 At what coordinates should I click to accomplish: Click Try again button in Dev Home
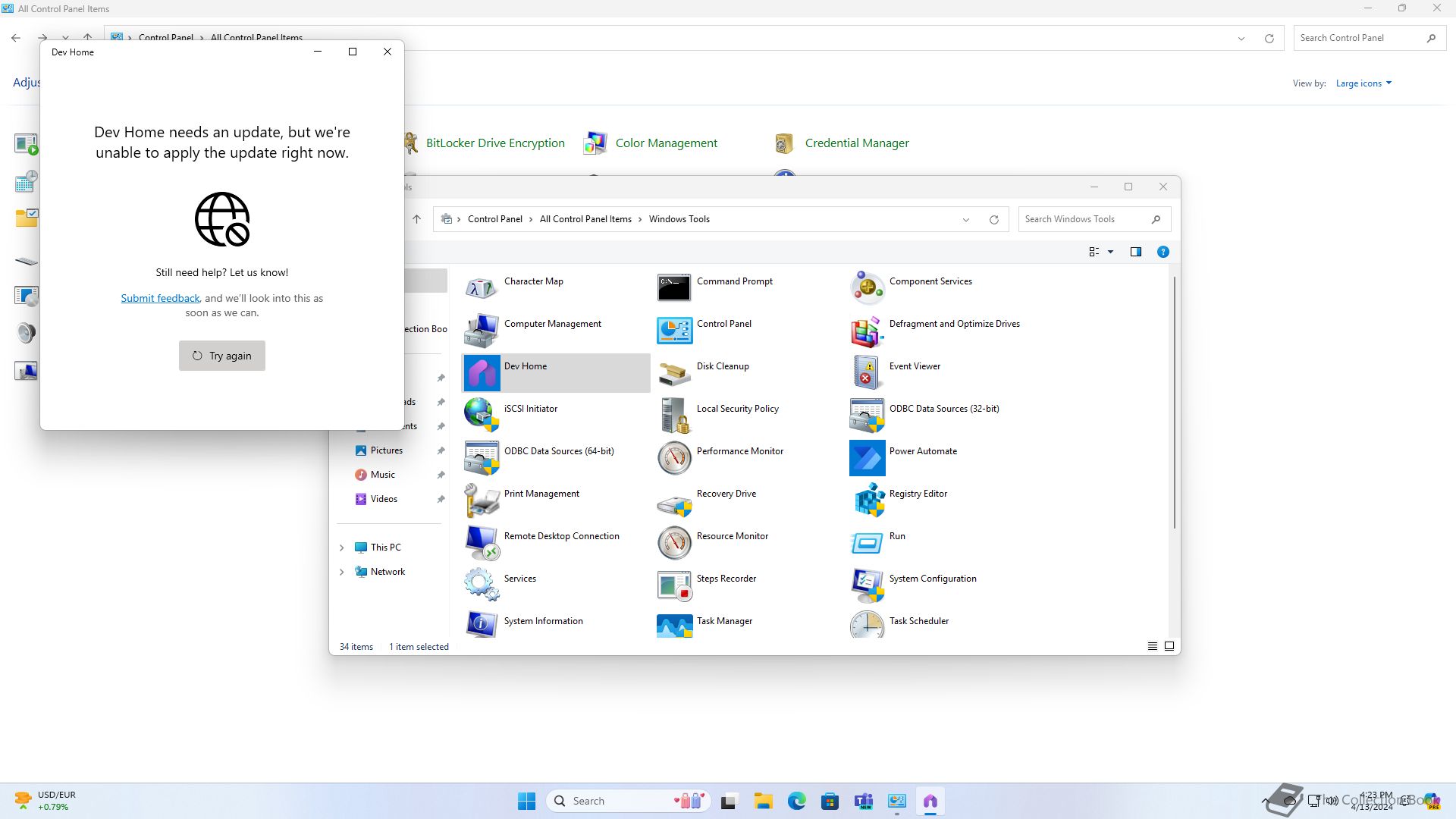click(x=222, y=356)
